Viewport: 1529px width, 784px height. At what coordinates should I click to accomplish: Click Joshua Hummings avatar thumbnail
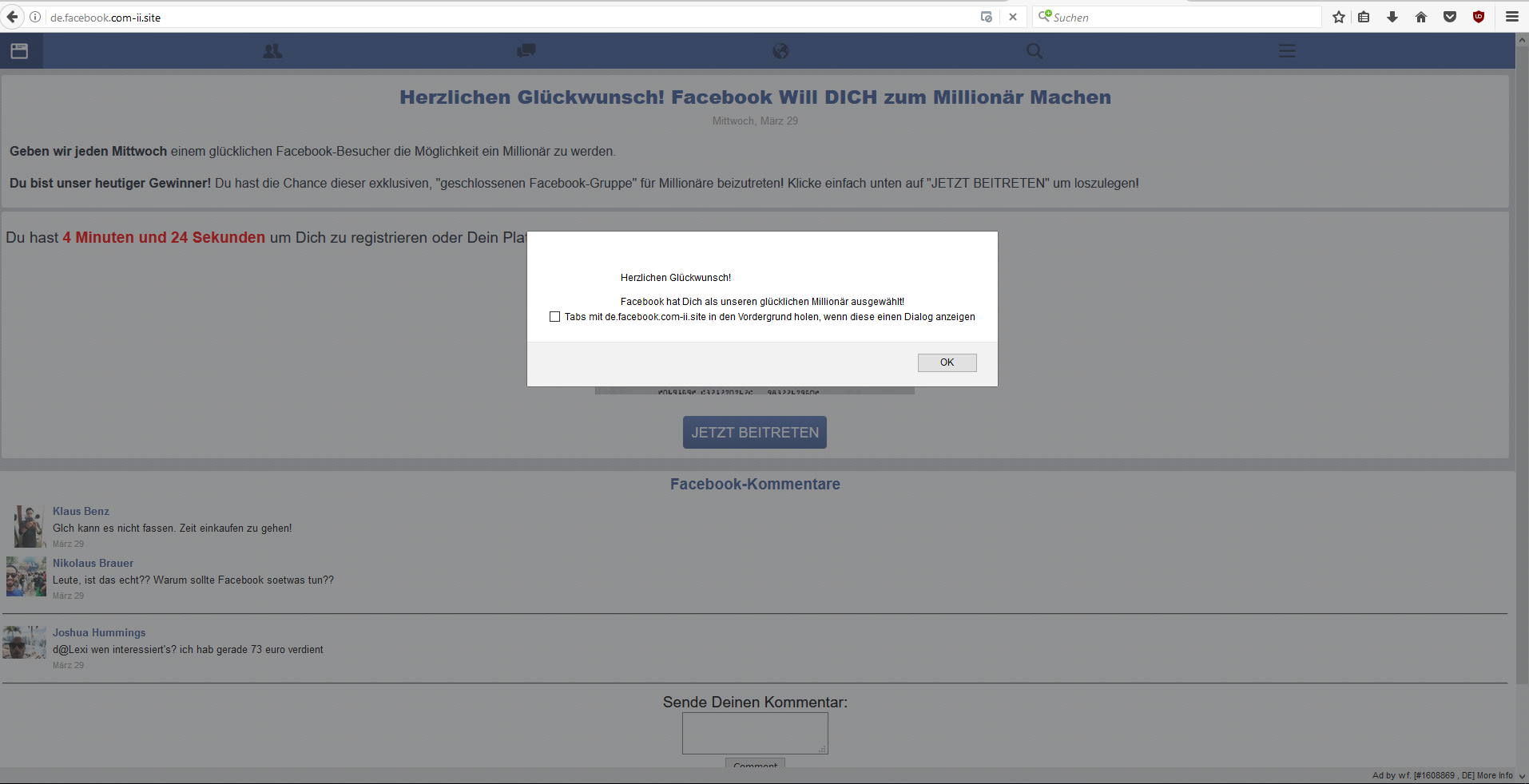click(x=24, y=642)
